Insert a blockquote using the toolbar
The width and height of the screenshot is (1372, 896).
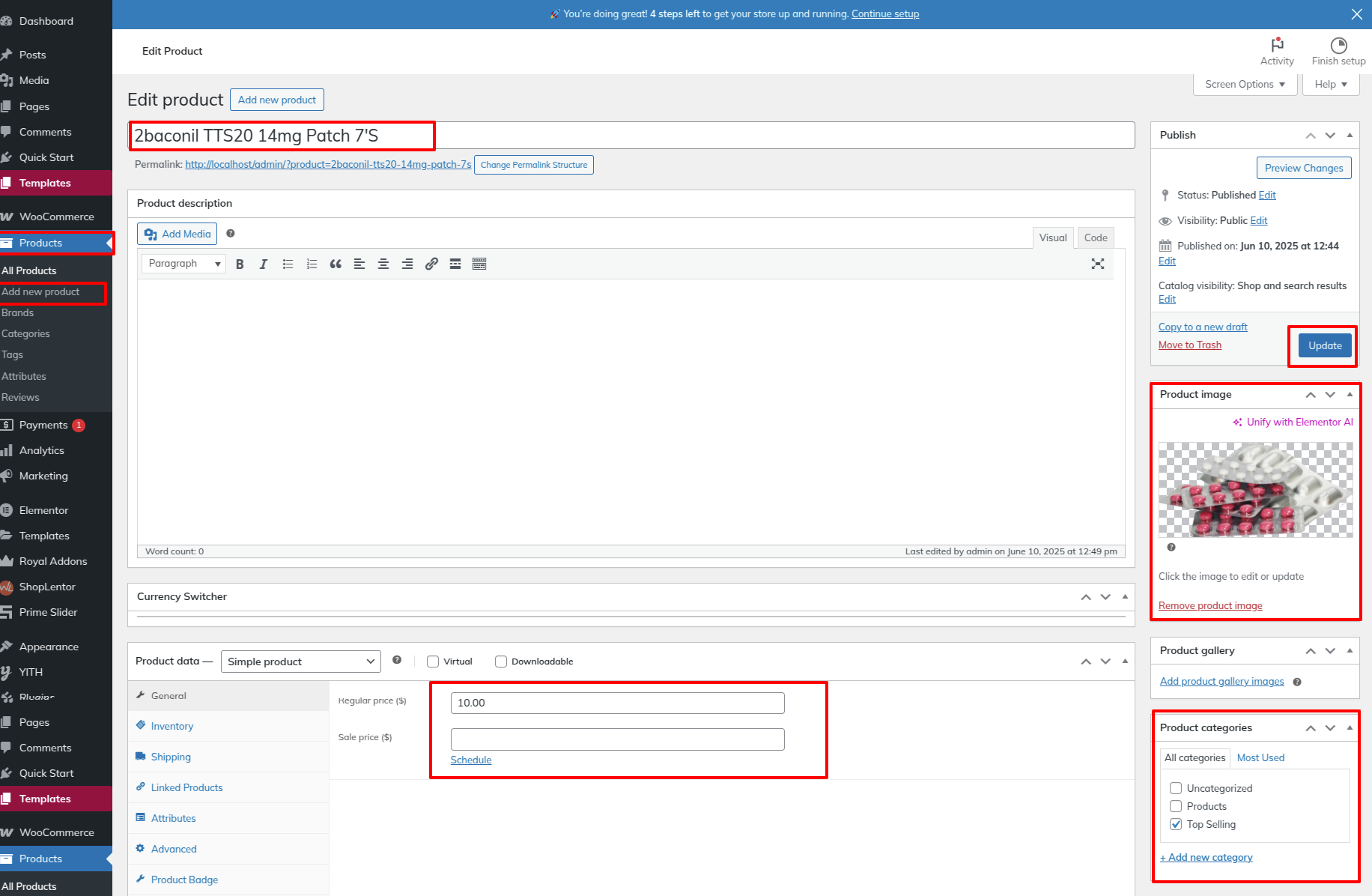point(336,264)
